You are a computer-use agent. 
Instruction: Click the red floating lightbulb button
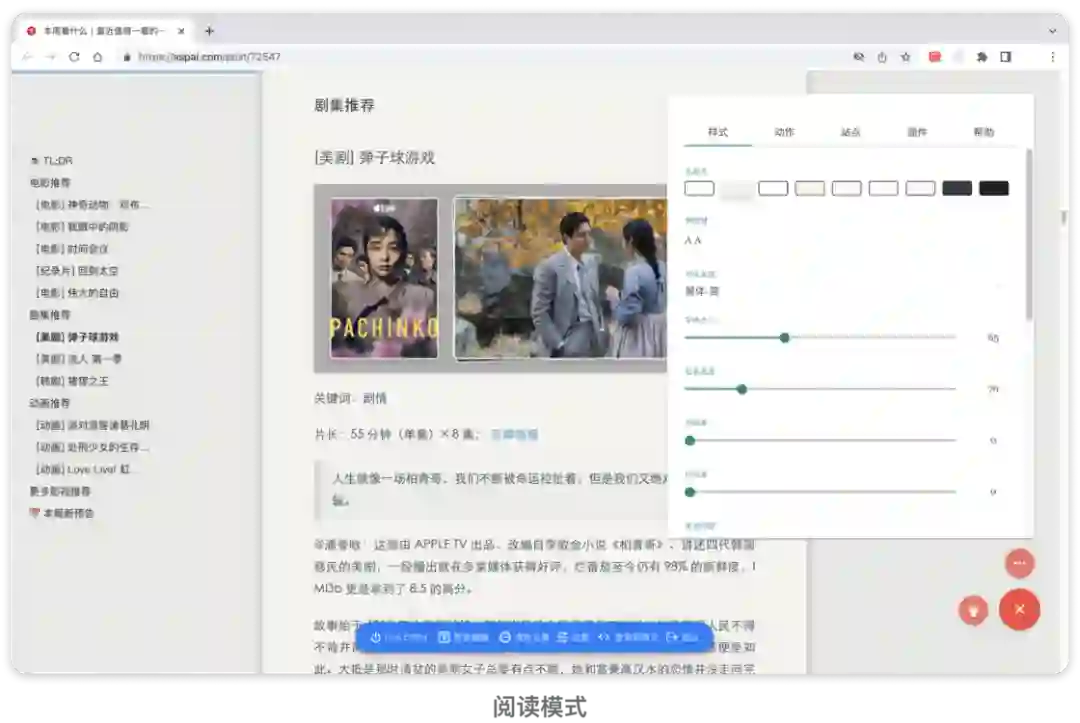click(x=973, y=609)
